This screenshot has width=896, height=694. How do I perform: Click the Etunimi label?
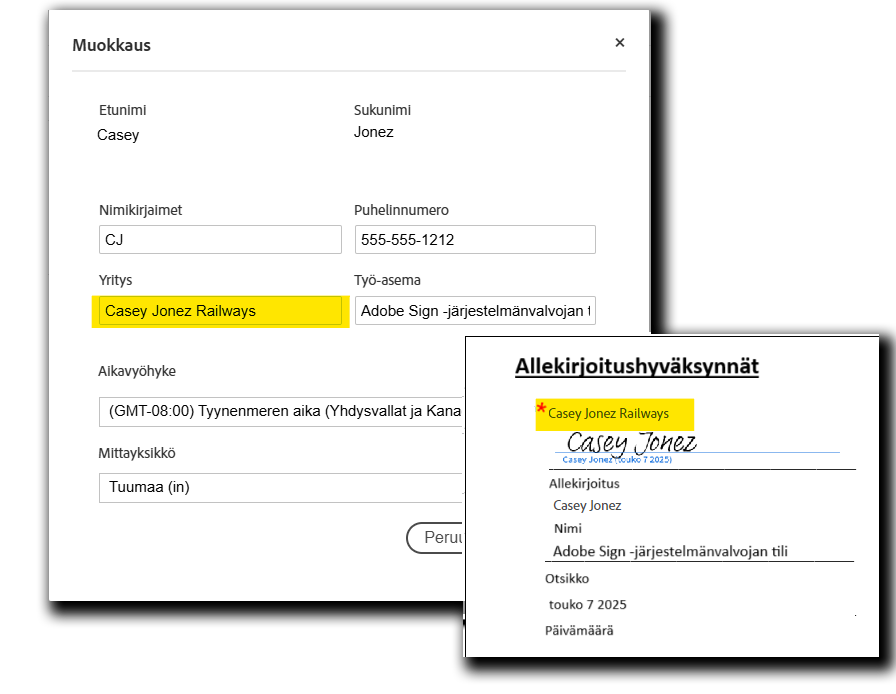122,110
